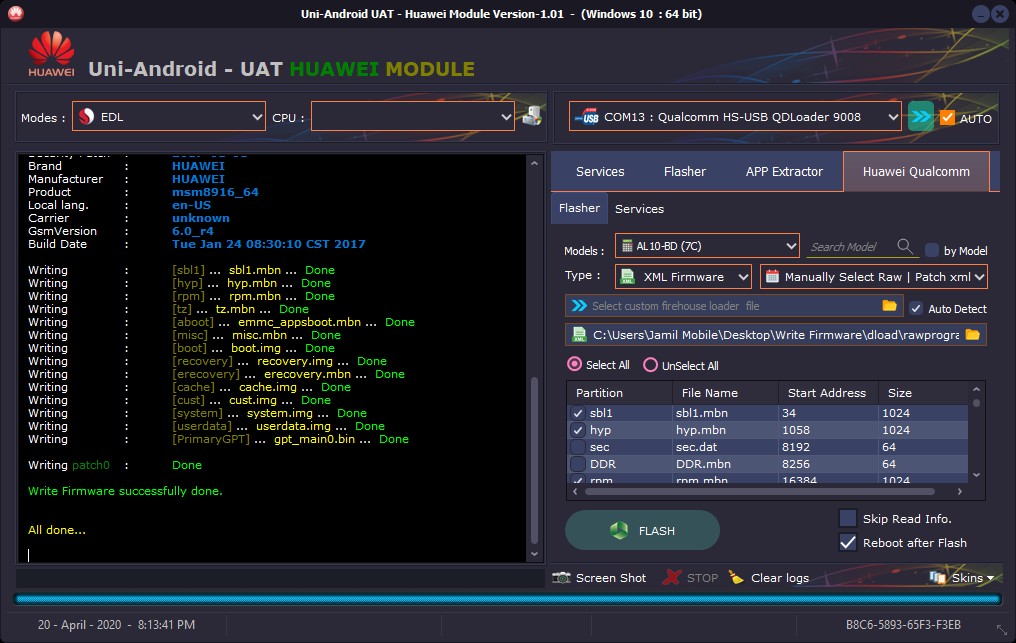Select the Flasher sub-tab
The width and height of the screenshot is (1016, 643).
pos(579,208)
